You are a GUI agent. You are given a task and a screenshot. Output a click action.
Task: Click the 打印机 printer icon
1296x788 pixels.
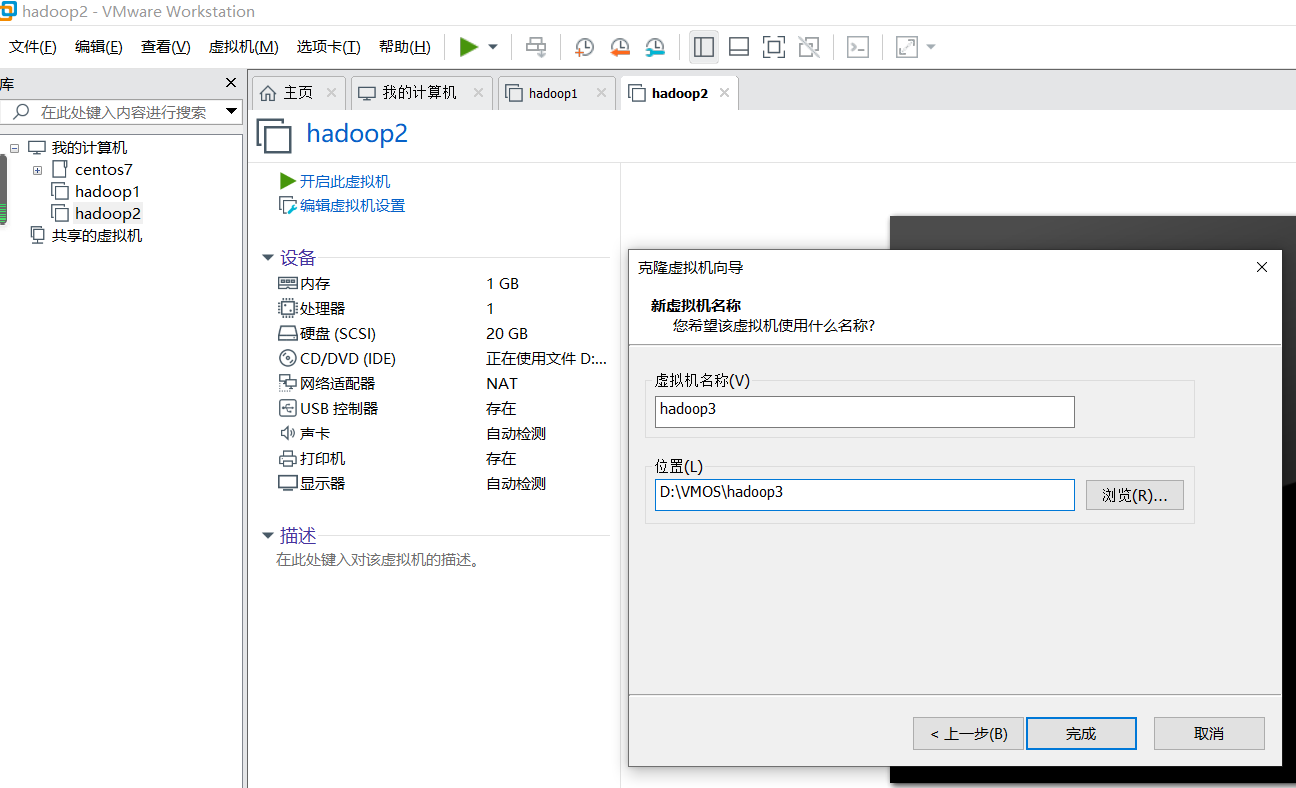[288, 459]
